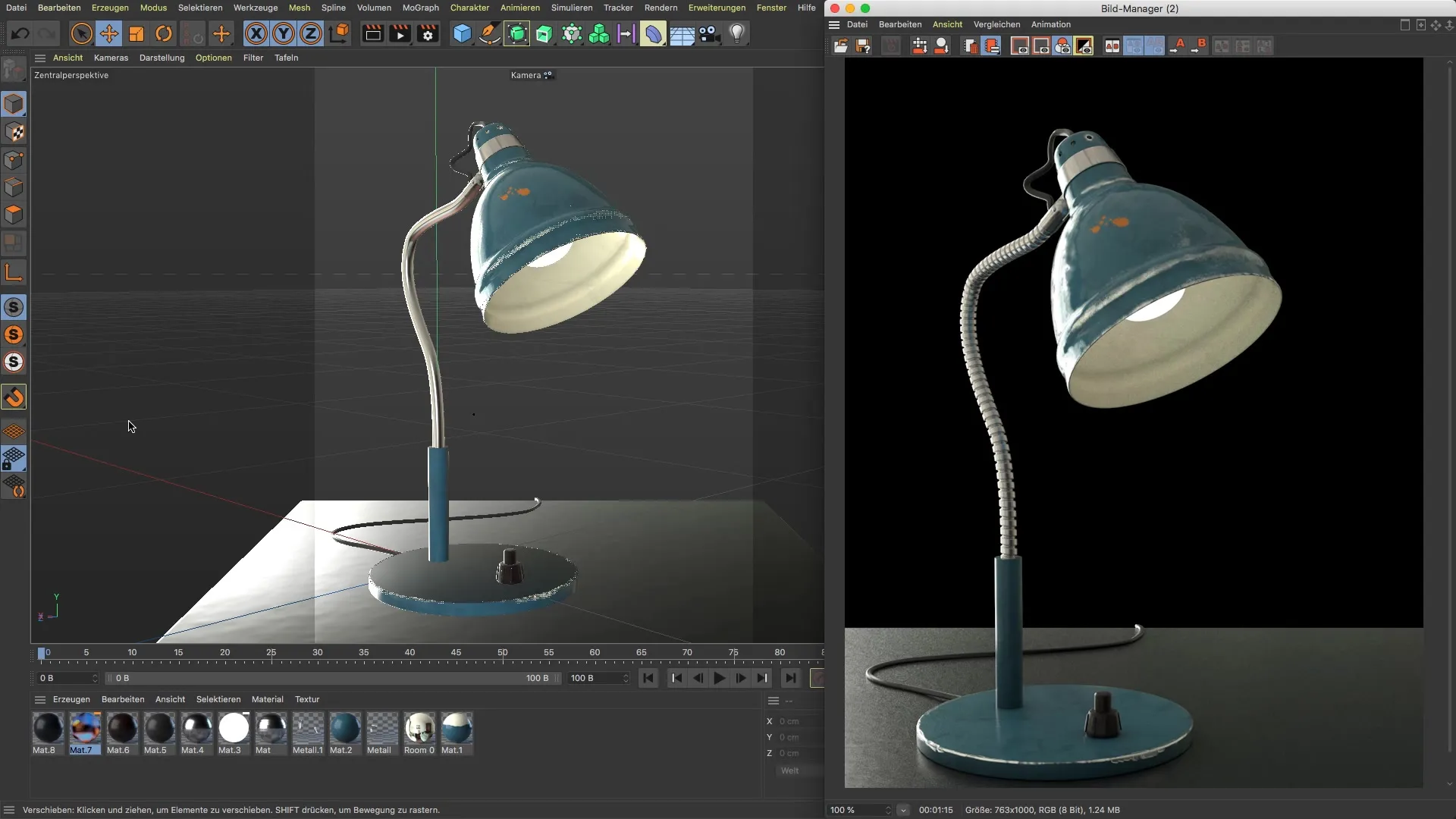1456x819 pixels.
Task: Select the blue Mat.2 material swatch
Action: click(344, 733)
